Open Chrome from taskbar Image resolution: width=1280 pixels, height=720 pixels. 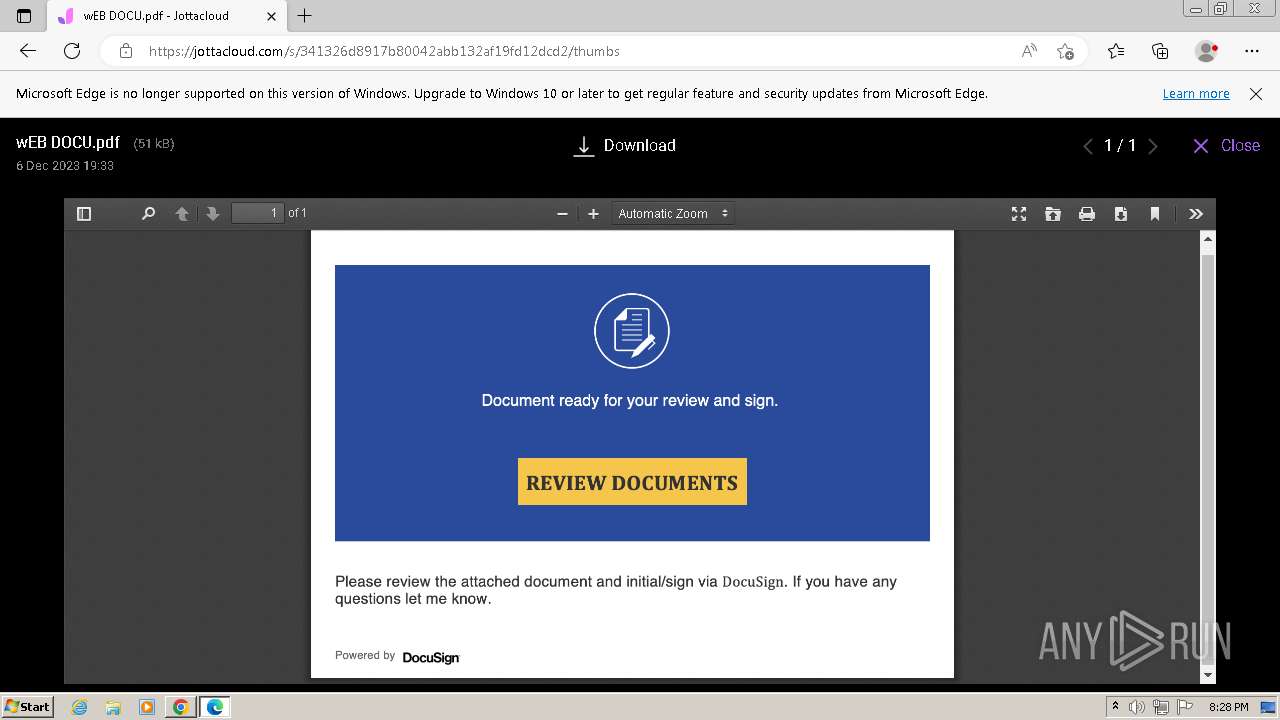coord(180,707)
